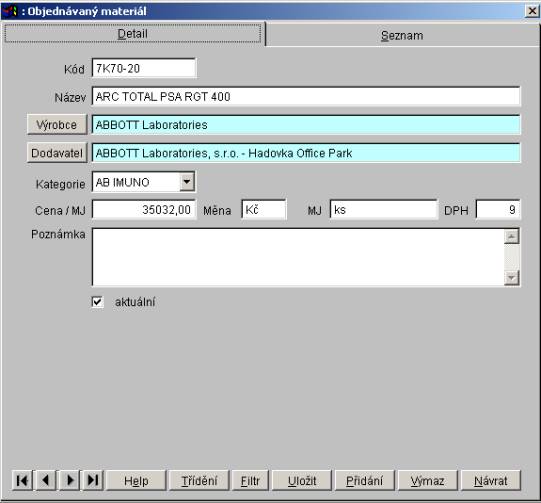Open the Kategorie dropdown arrow
Image resolution: width=541 pixels, height=503 pixels.
[x=187, y=181]
